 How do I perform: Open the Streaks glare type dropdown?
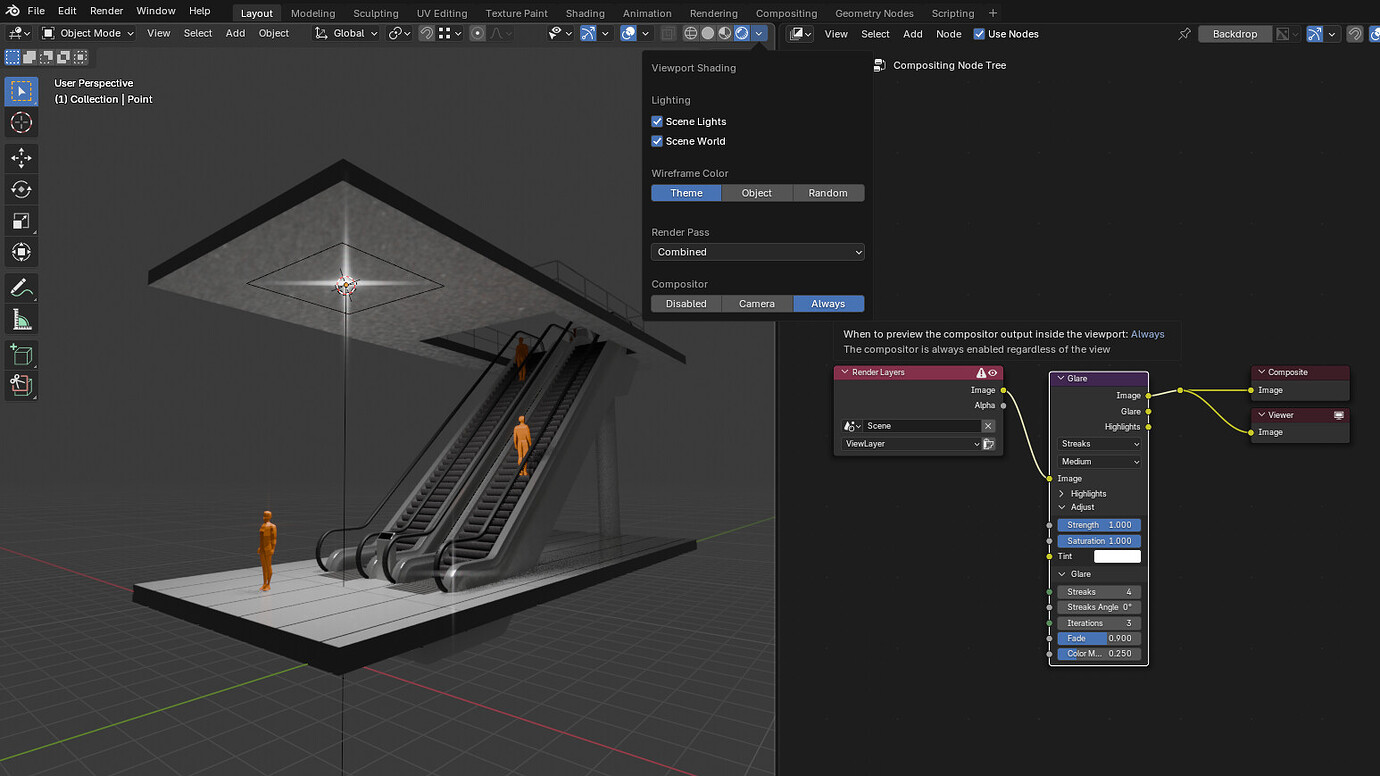[1099, 444]
